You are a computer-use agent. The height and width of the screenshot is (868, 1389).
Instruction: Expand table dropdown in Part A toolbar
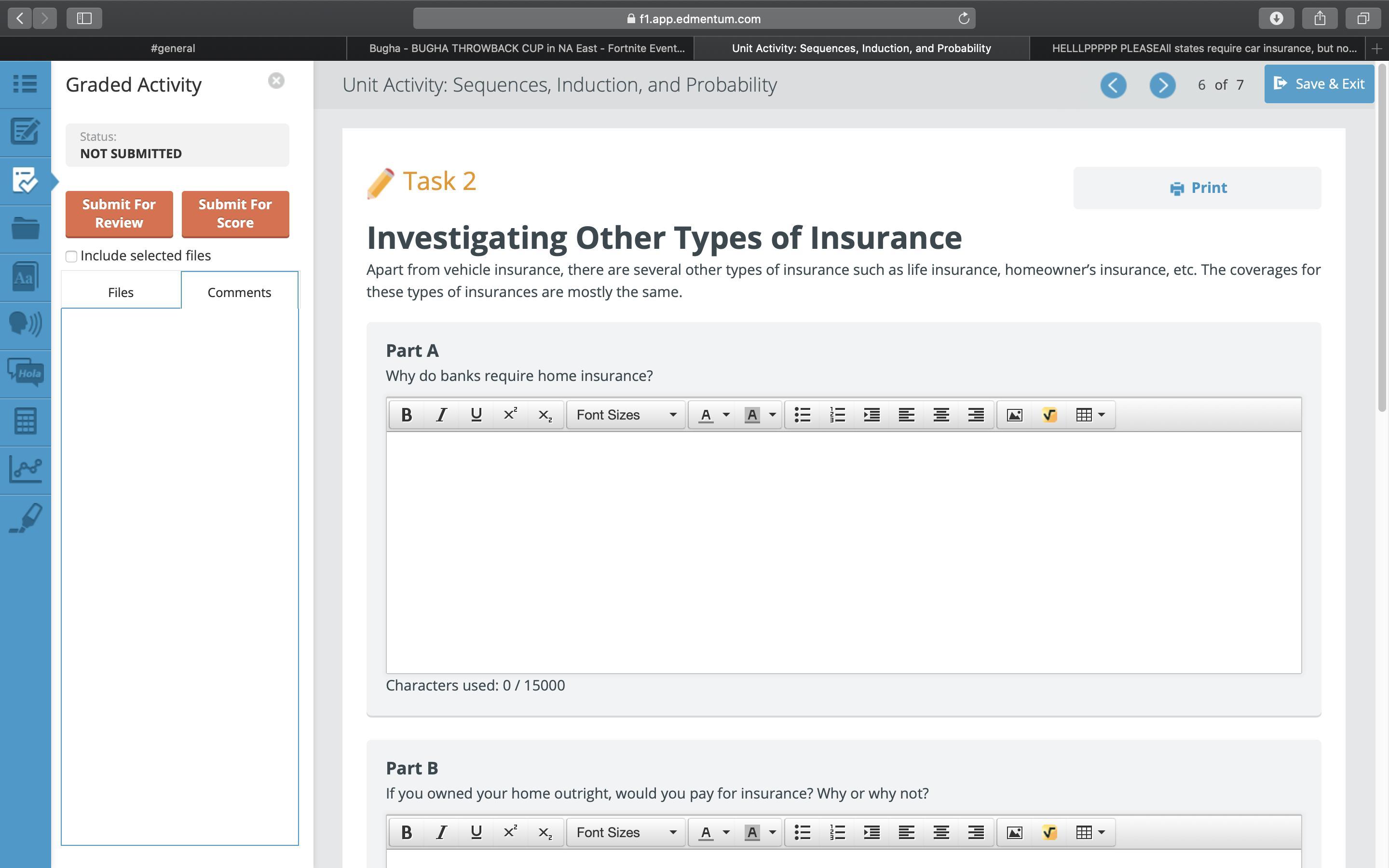(x=1100, y=415)
